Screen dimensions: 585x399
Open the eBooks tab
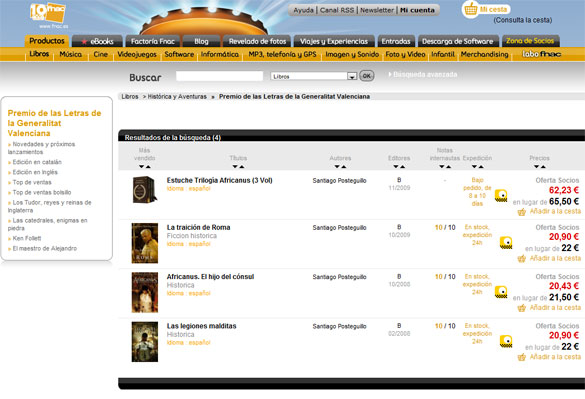pyautogui.click(x=97, y=41)
